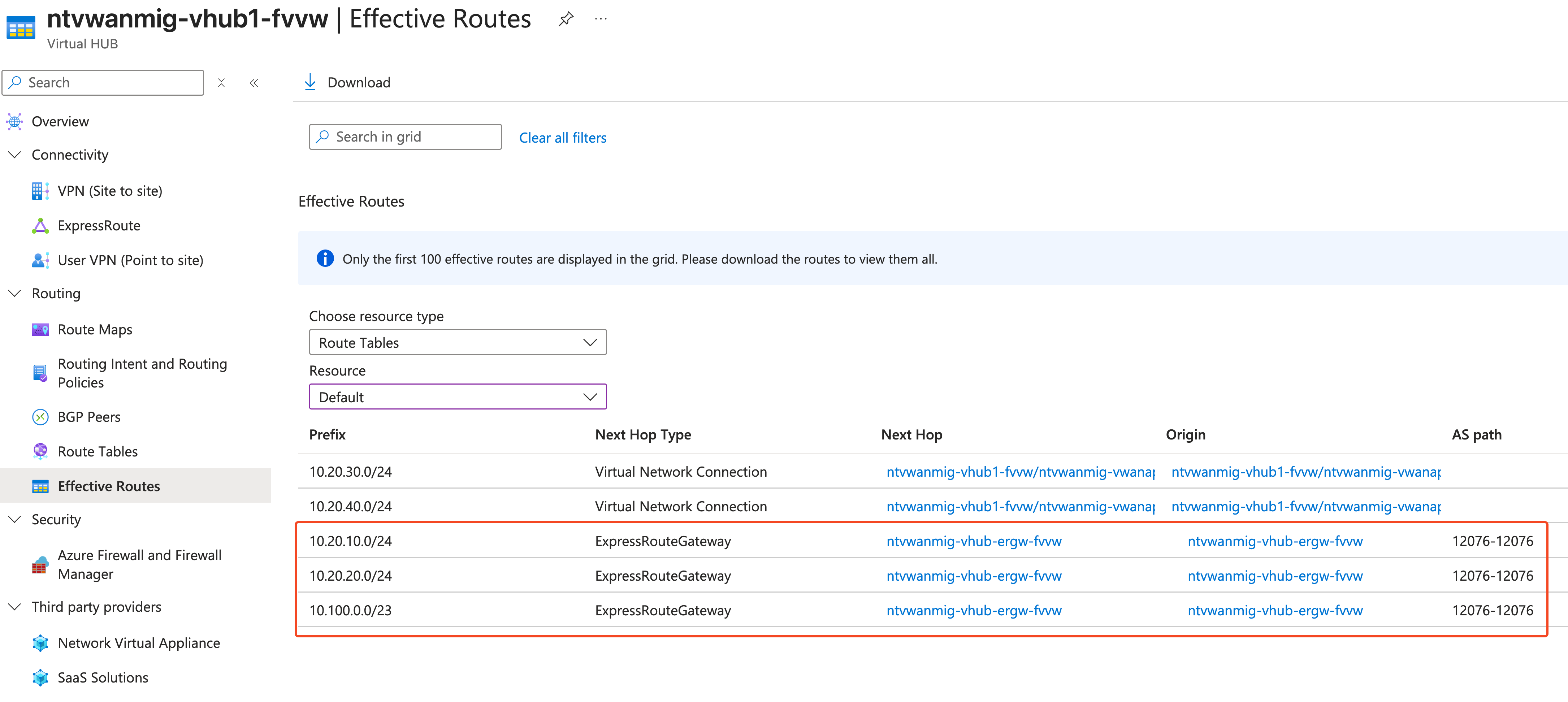
Task: Clear the sidebar search with the X
Action: [222, 83]
